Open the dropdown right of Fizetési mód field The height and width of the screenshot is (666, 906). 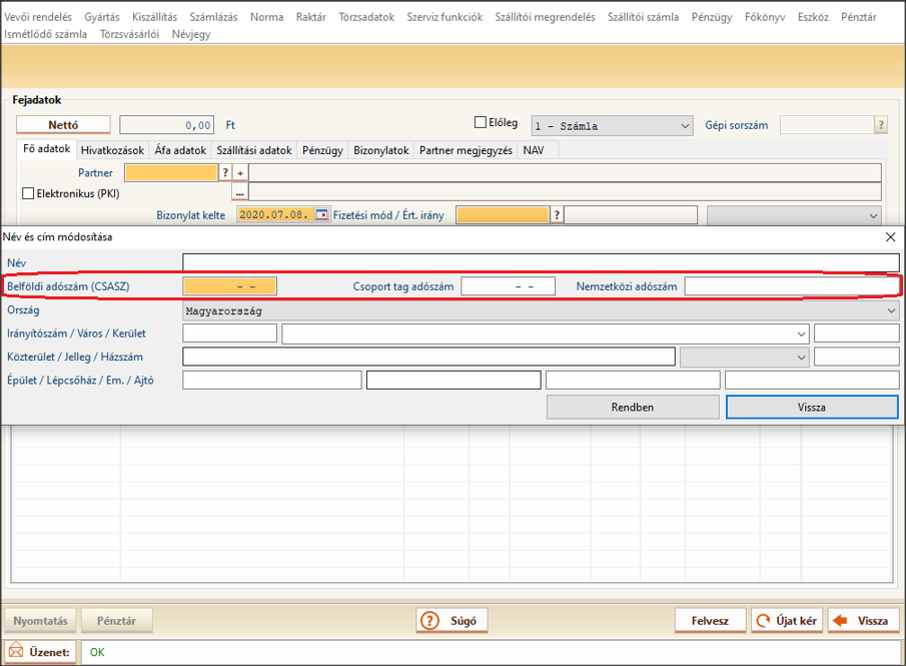pos(794,215)
